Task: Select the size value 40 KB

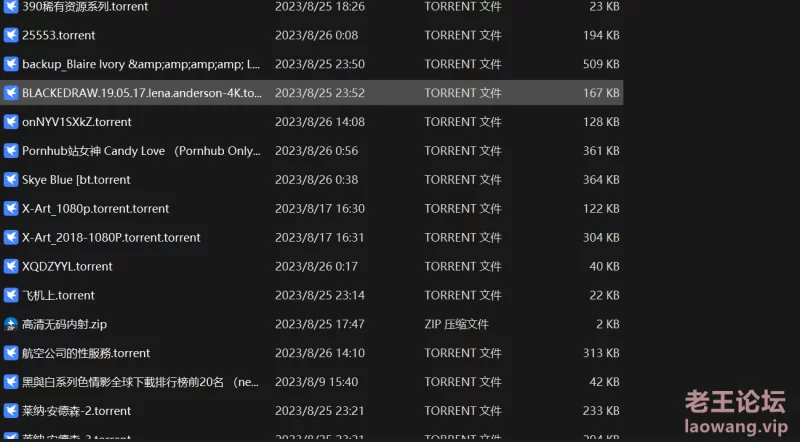Action: (605, 266)
